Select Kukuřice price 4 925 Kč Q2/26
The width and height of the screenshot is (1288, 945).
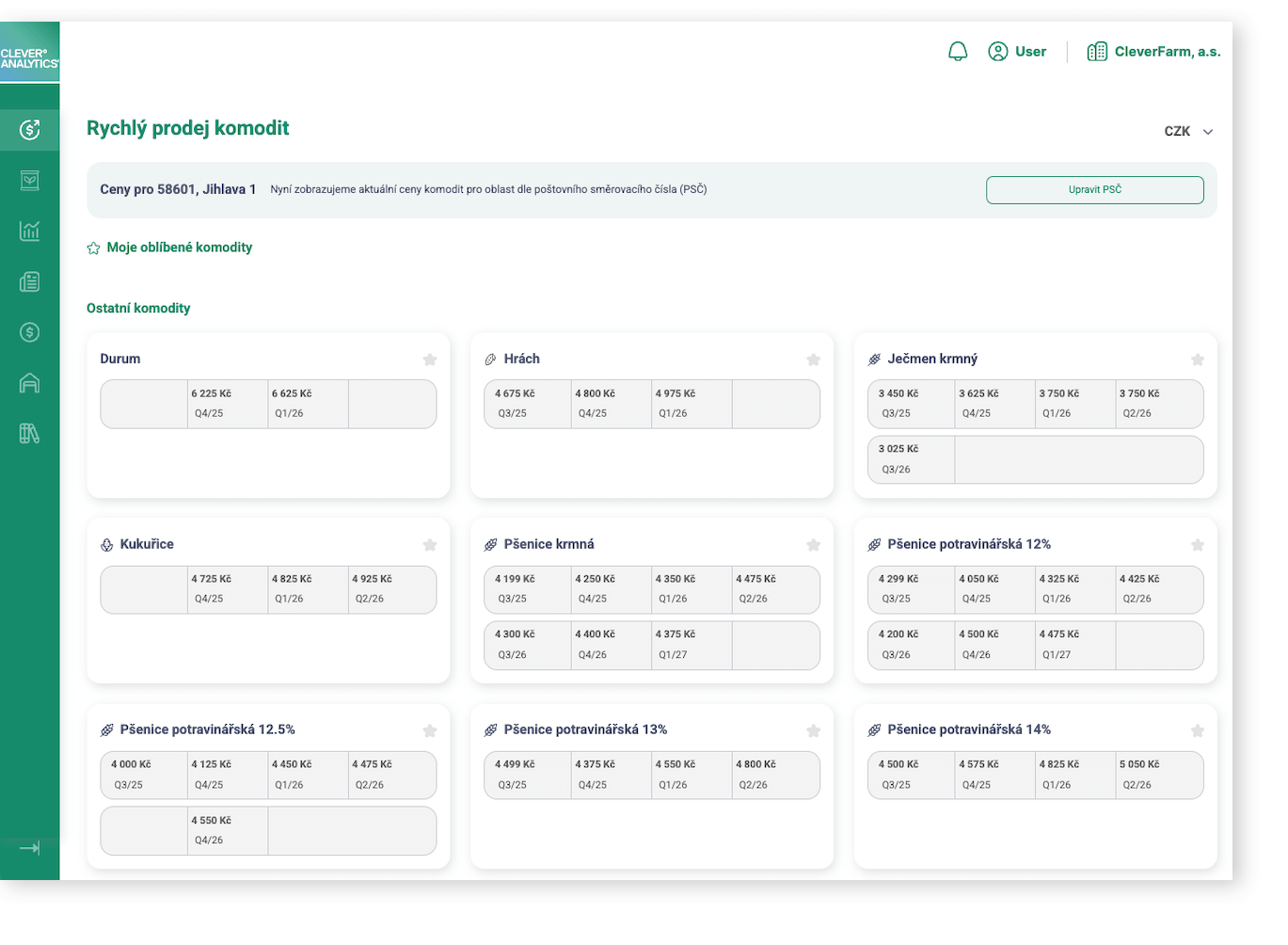391,589
